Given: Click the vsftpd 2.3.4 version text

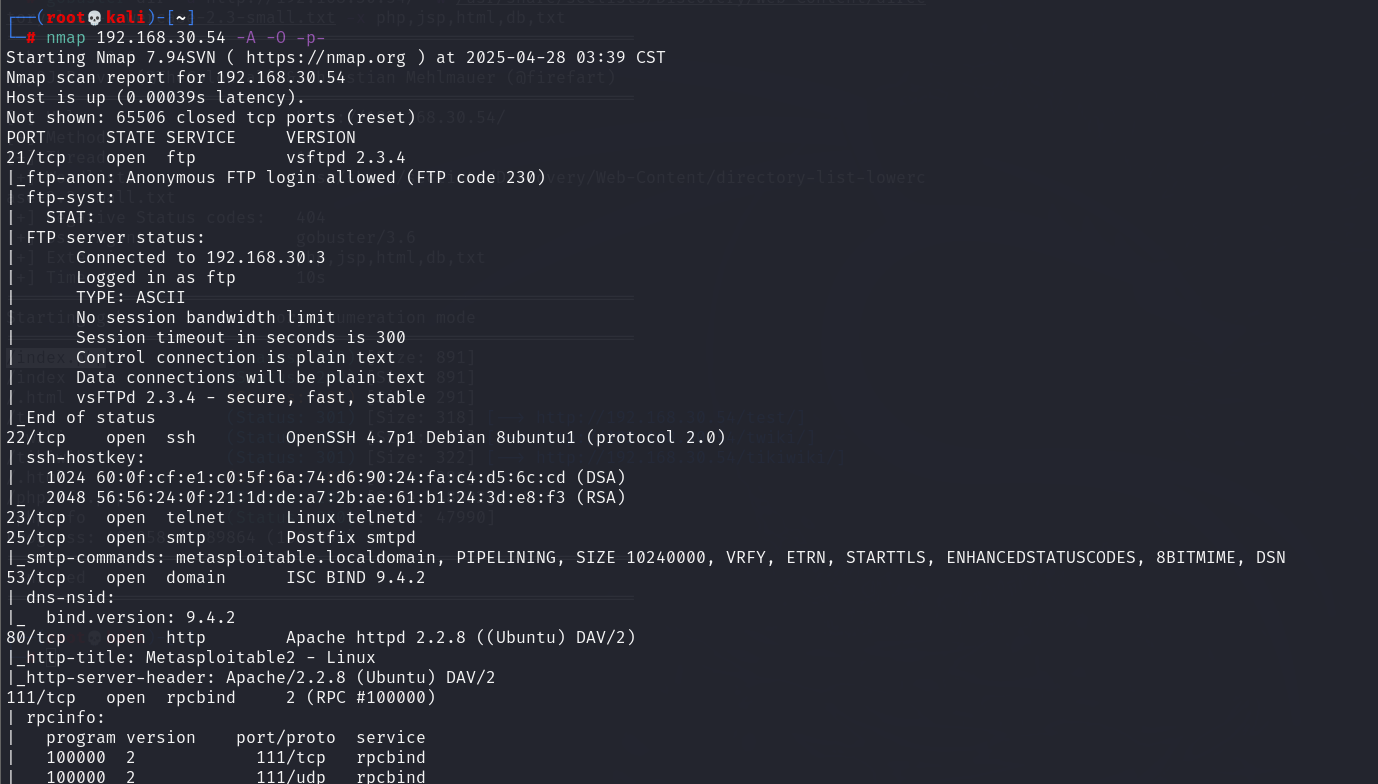Looking at the screenshot, I should pyautogui.click(x=346, y=157).
